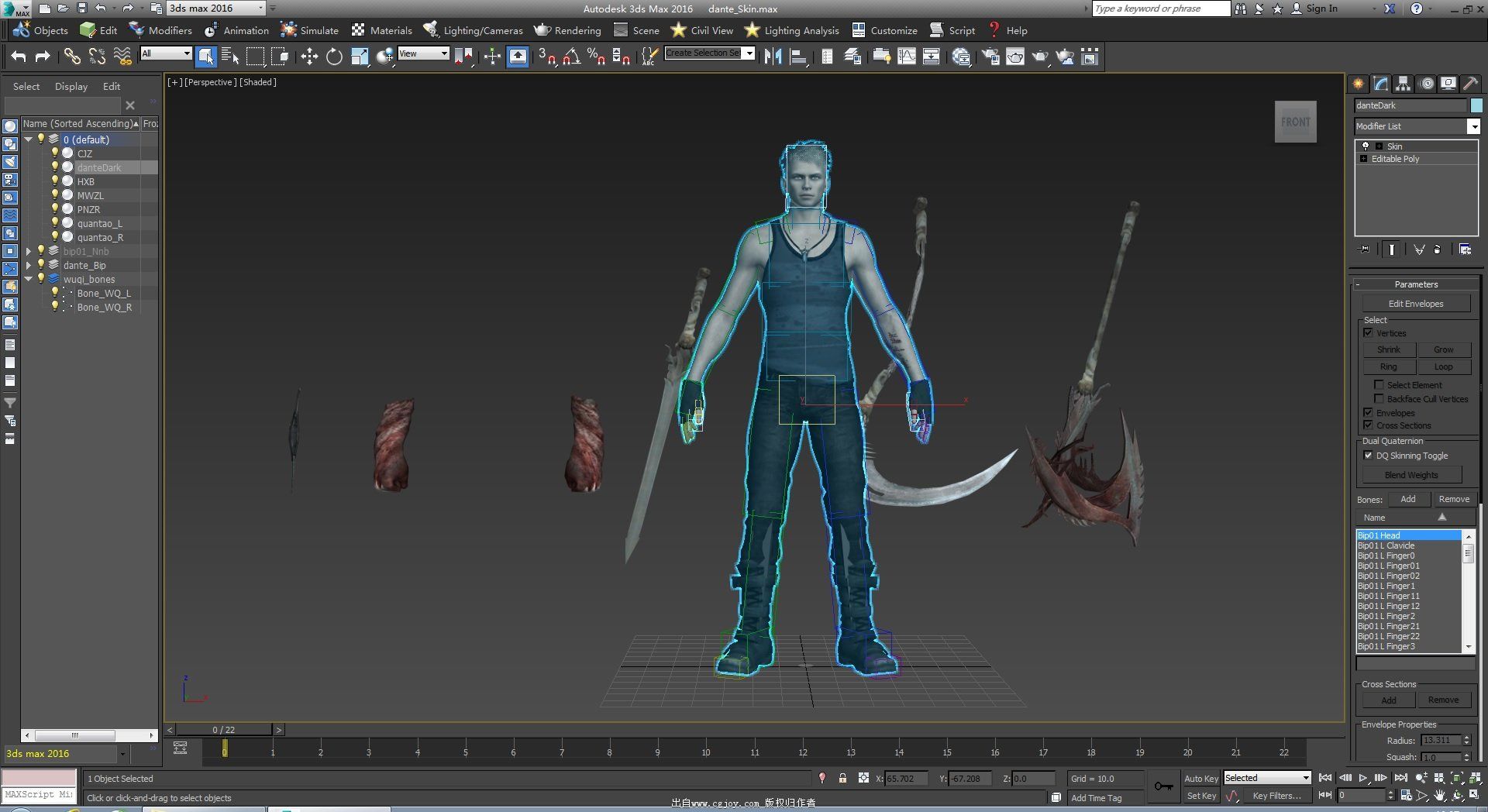Toggle Skin modifier light bulb
1488x812 pixels.
click(1366, 146)
